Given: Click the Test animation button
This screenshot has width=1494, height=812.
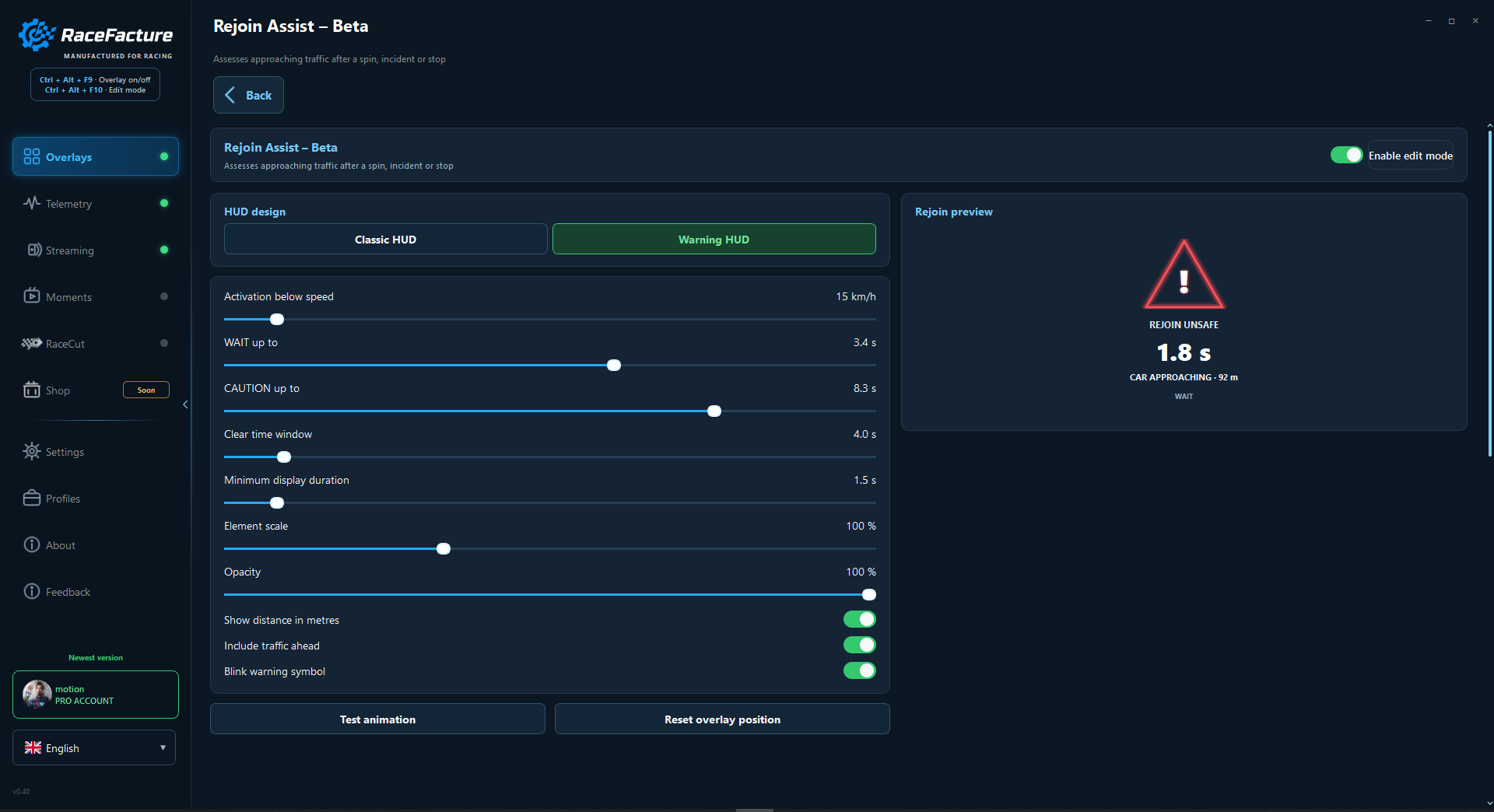Looking at the screenshot, I should 377,719.
